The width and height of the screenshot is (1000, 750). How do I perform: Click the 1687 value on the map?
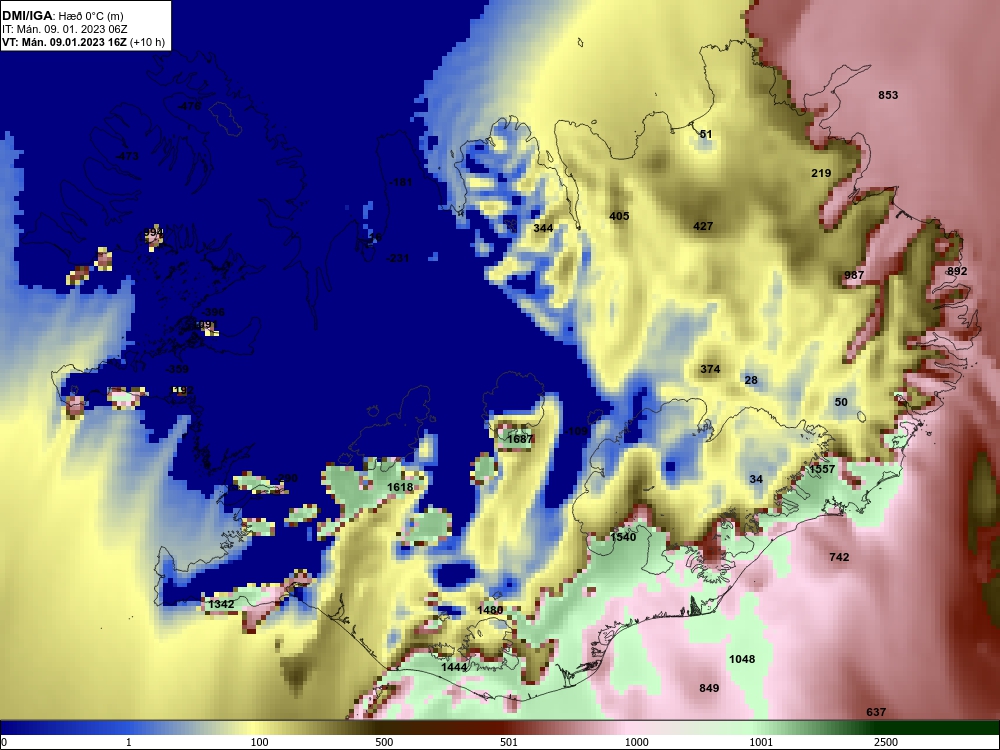520,439
